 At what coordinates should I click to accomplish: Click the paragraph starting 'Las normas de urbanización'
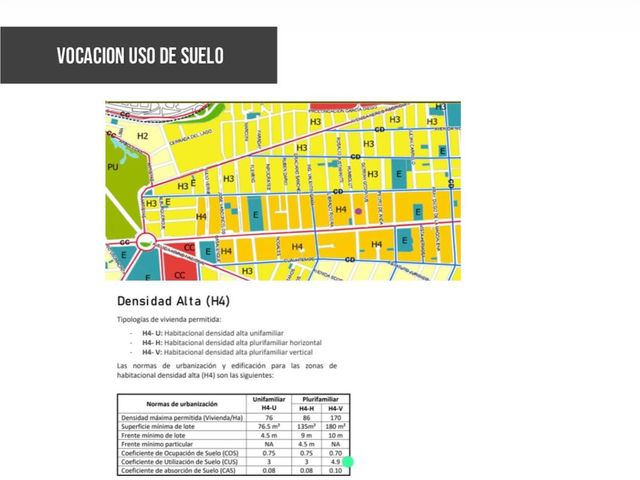(x=227, y=370)
